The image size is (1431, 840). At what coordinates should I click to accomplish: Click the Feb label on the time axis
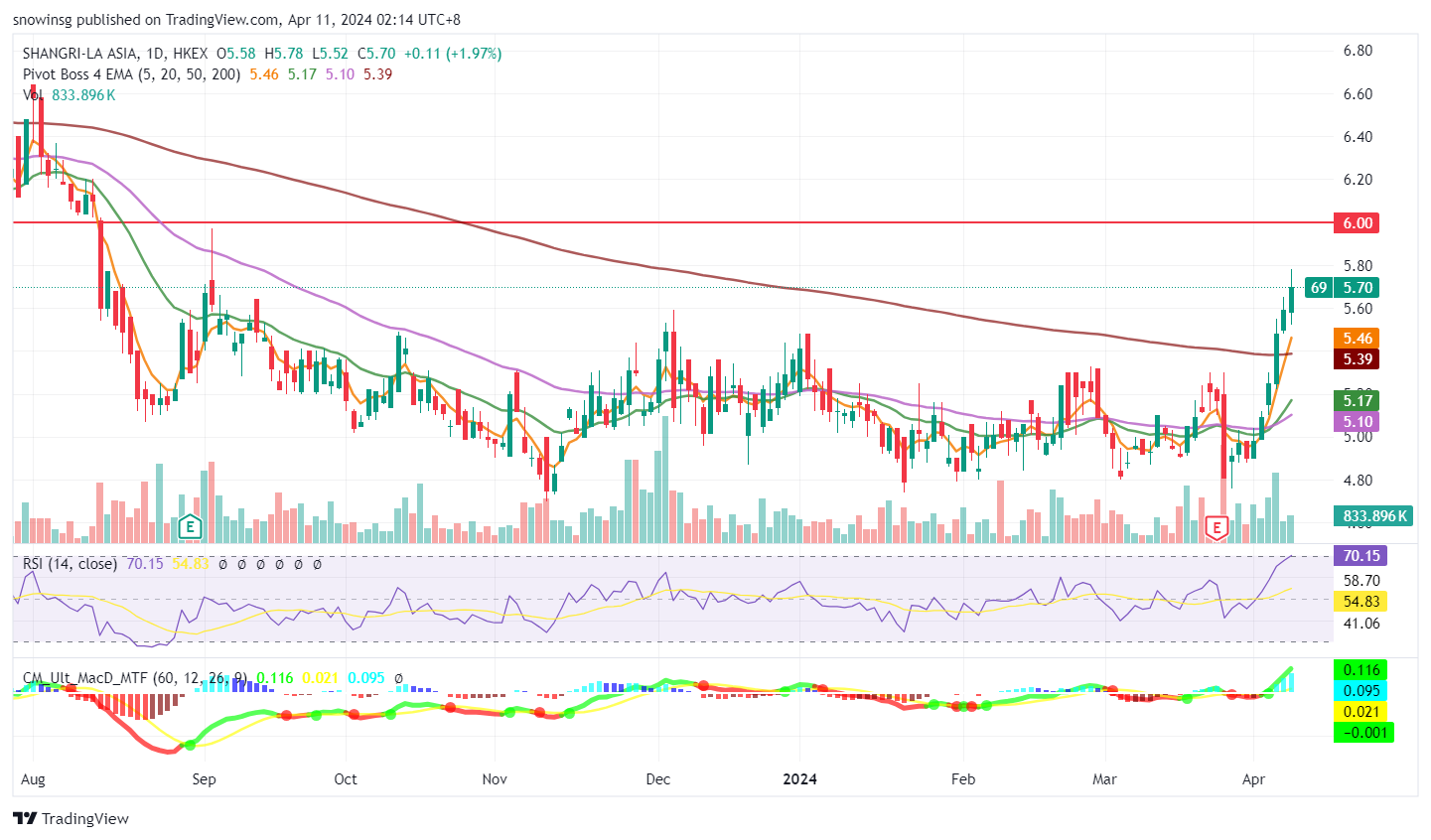[x=961, y=779]
